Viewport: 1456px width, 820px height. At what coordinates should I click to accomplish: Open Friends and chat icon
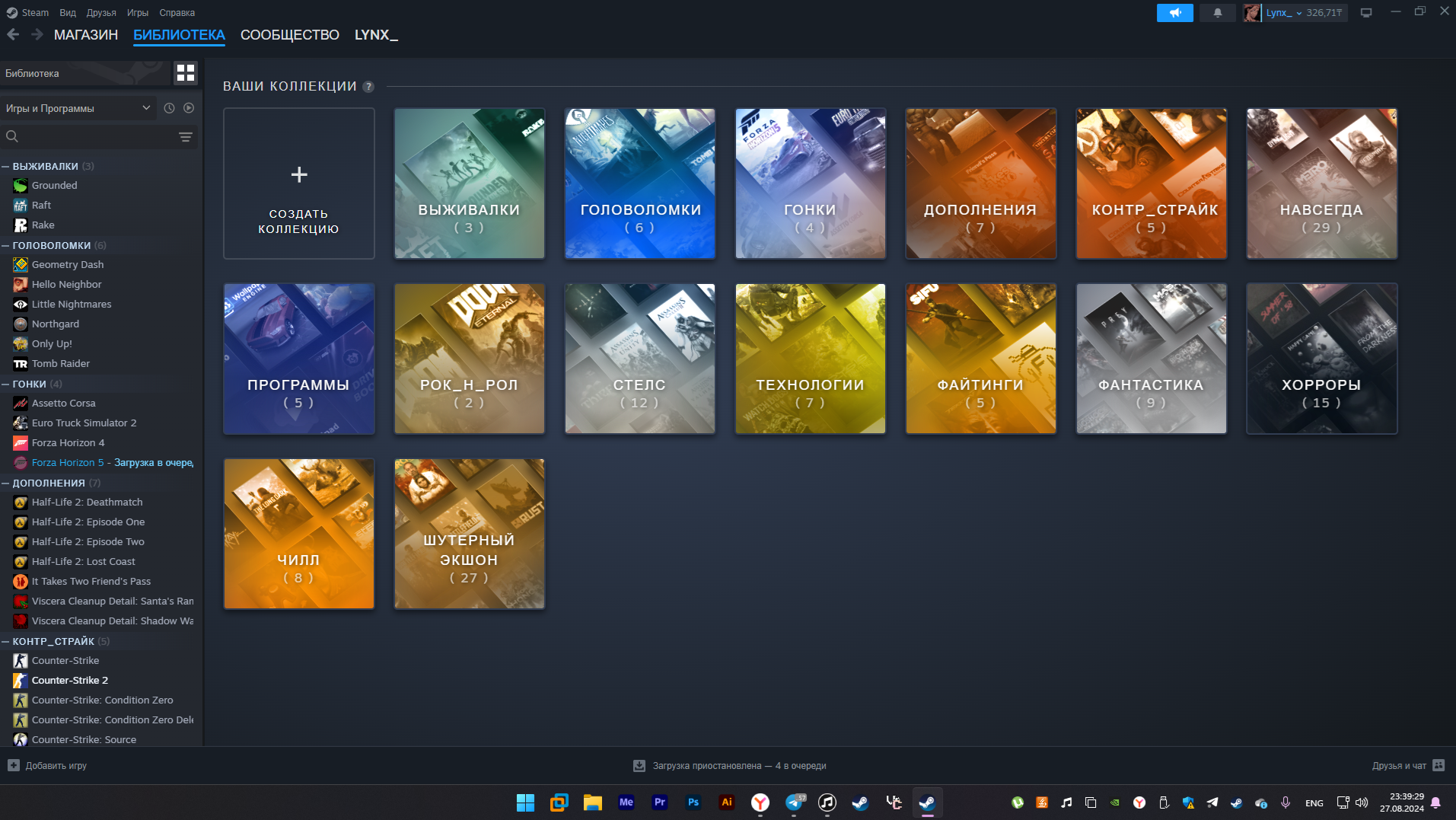click(x=1438, y=765)
